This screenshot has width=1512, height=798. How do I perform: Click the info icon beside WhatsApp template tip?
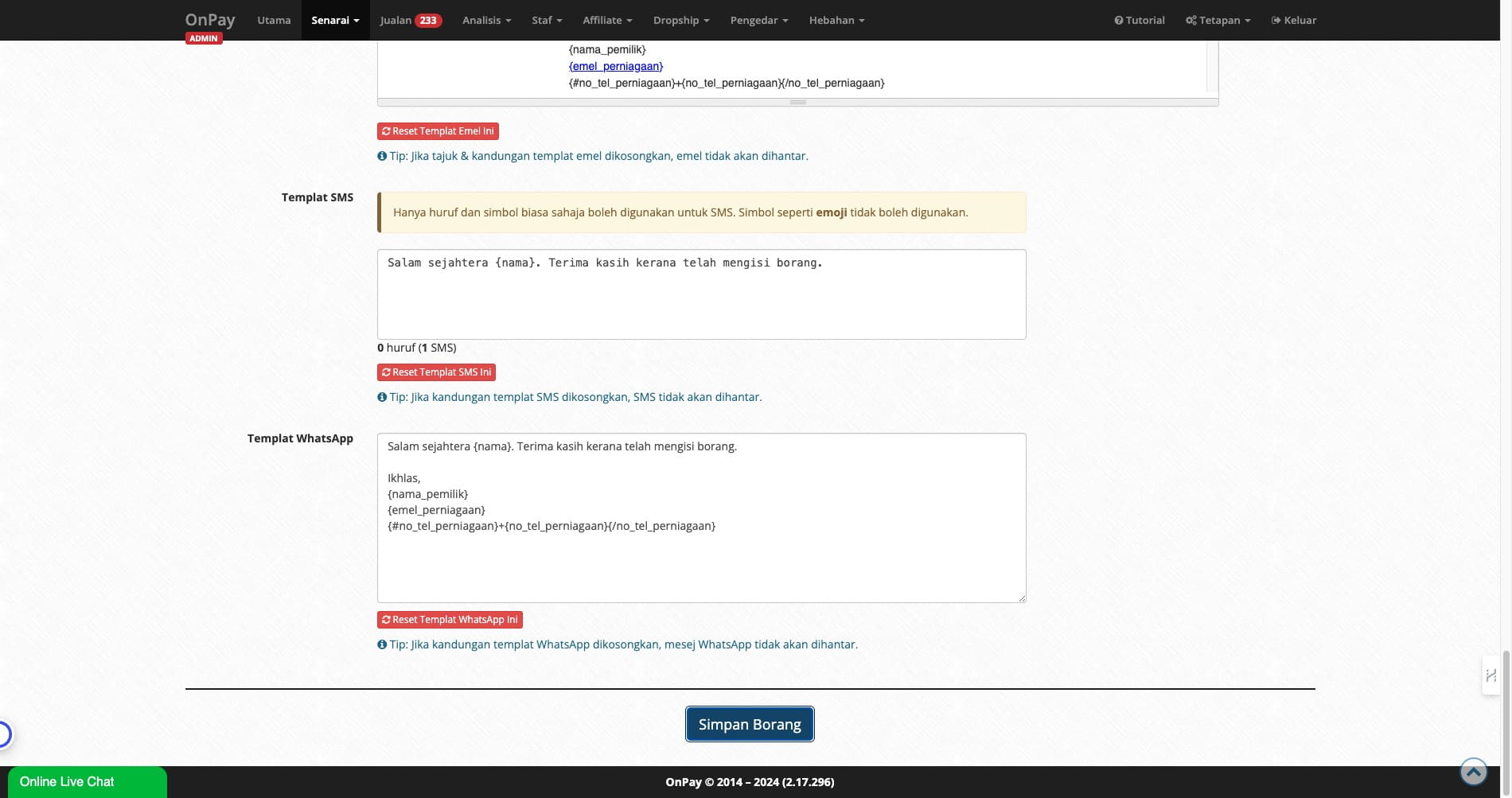tap(382, 644)
